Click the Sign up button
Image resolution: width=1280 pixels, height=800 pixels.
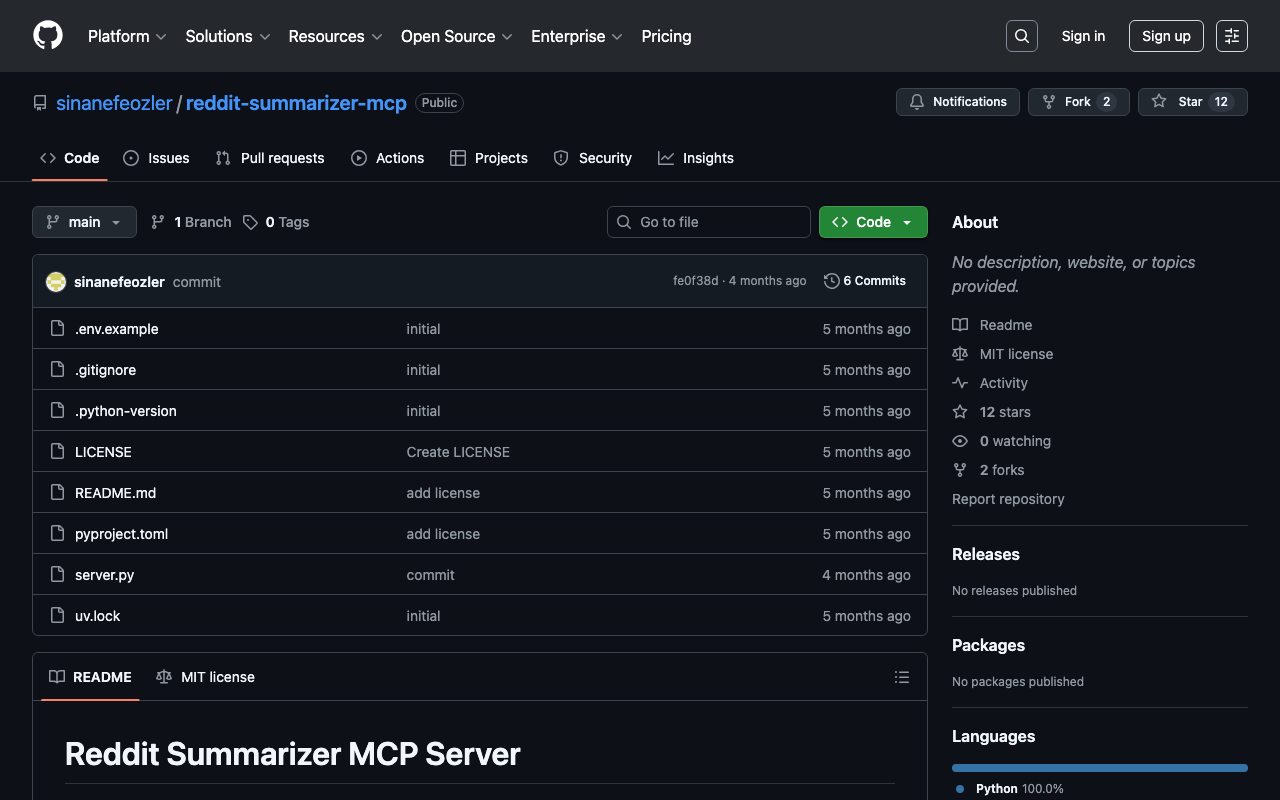[1166, 36]
